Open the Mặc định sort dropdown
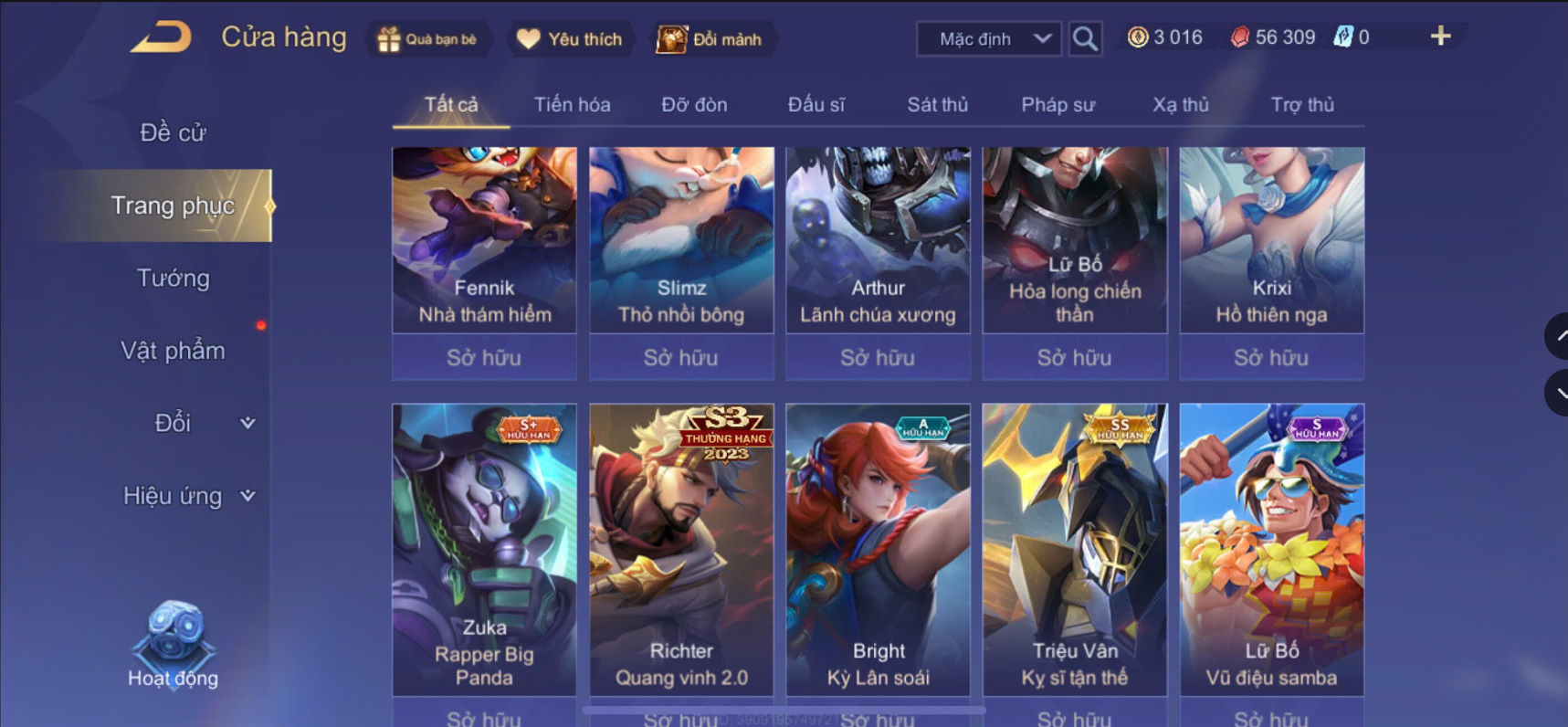 (x=989, y=39)
